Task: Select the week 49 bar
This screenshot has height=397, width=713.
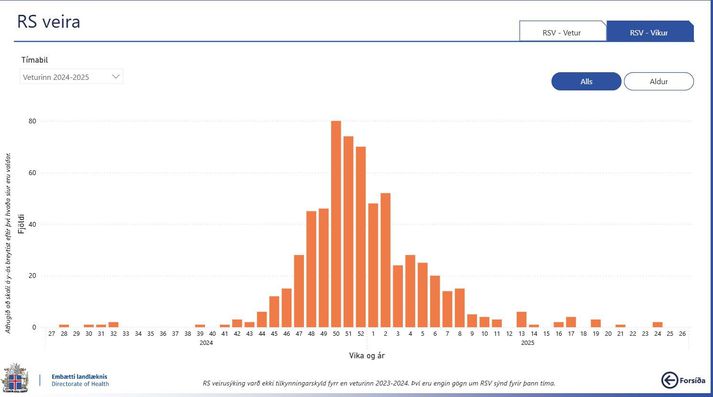Action: (324, 268)
